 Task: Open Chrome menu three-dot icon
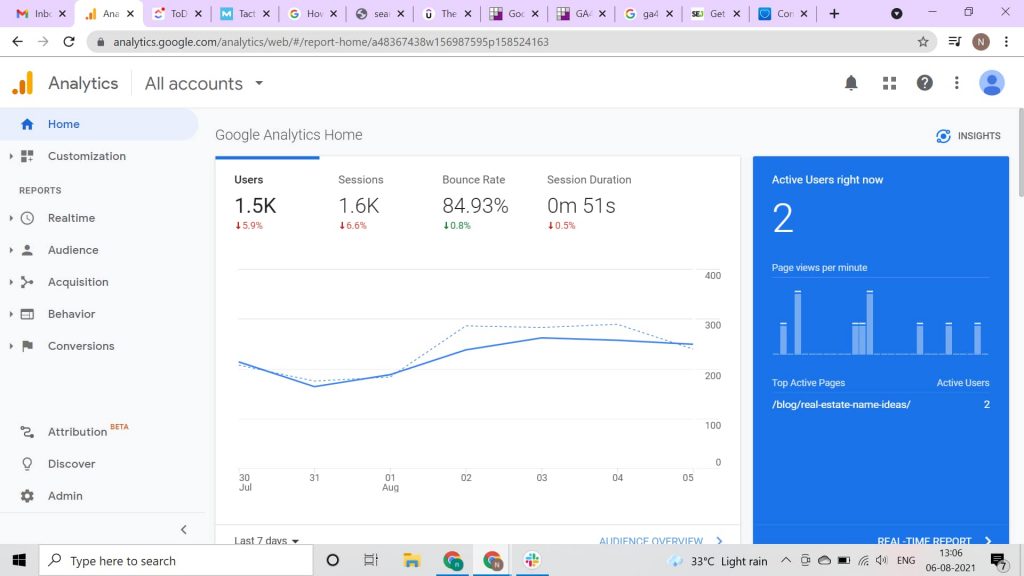[1006, 42]
